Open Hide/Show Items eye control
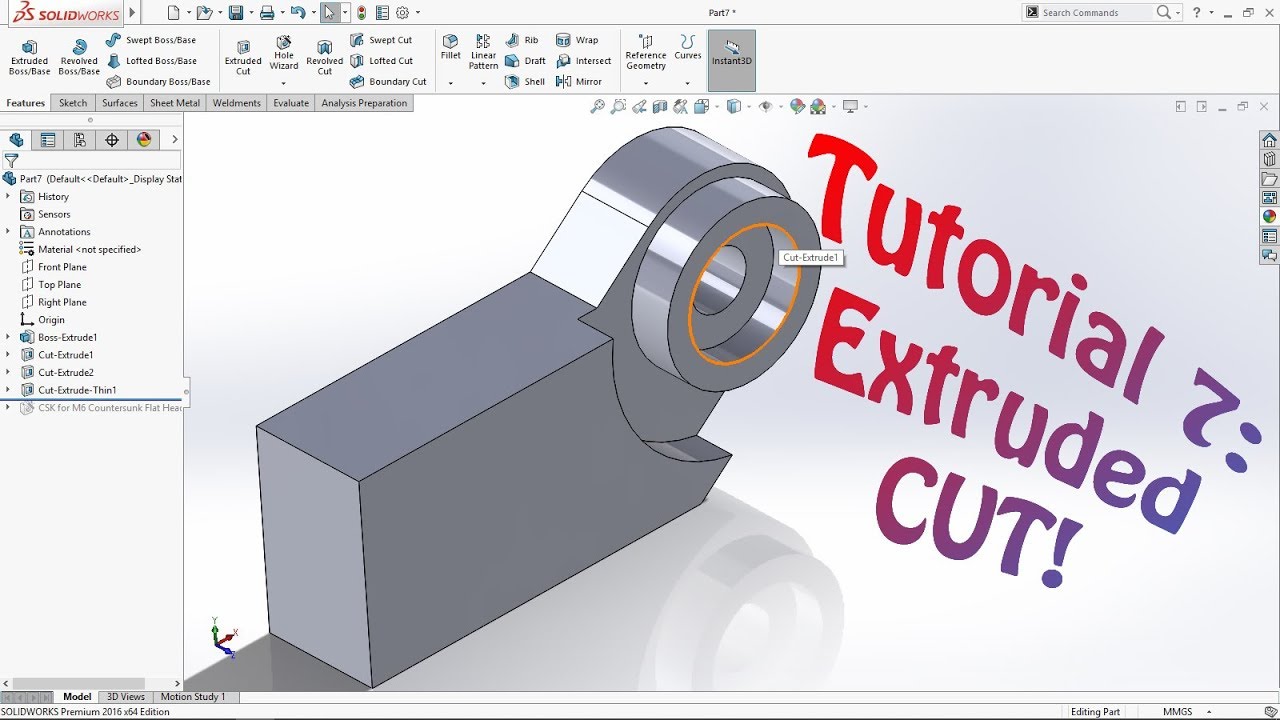 (766, 106)
